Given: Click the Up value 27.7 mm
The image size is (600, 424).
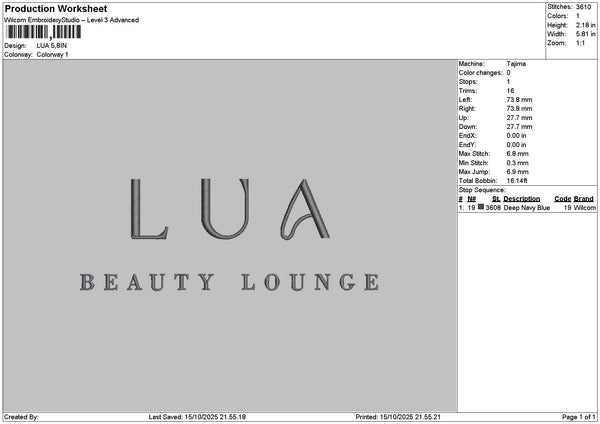Looking at the screenshot, I should click(x=519, y=118).
